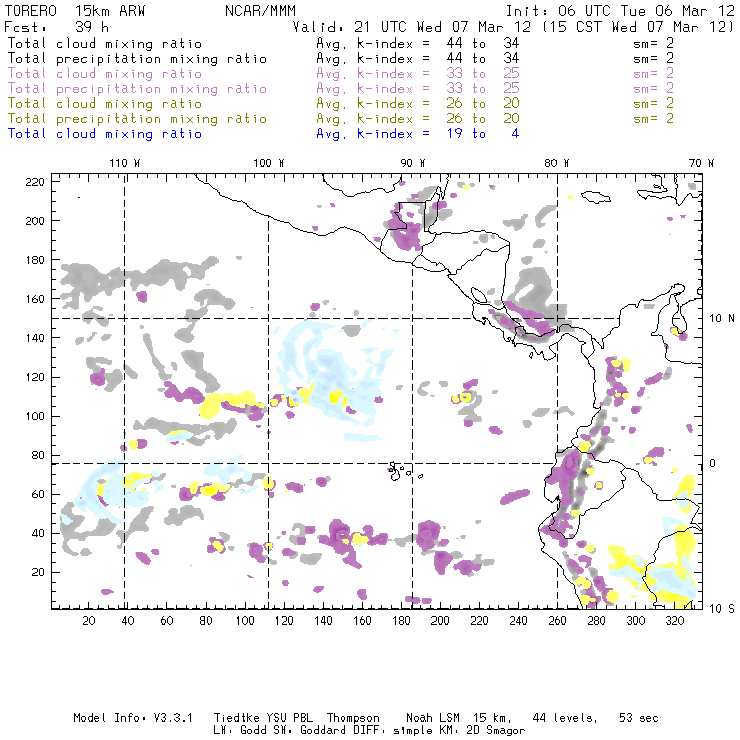The image size is (740, 740).
Task: Click the black 'Total cloud mixing ratio' legend entry
Action: (105, 43)
